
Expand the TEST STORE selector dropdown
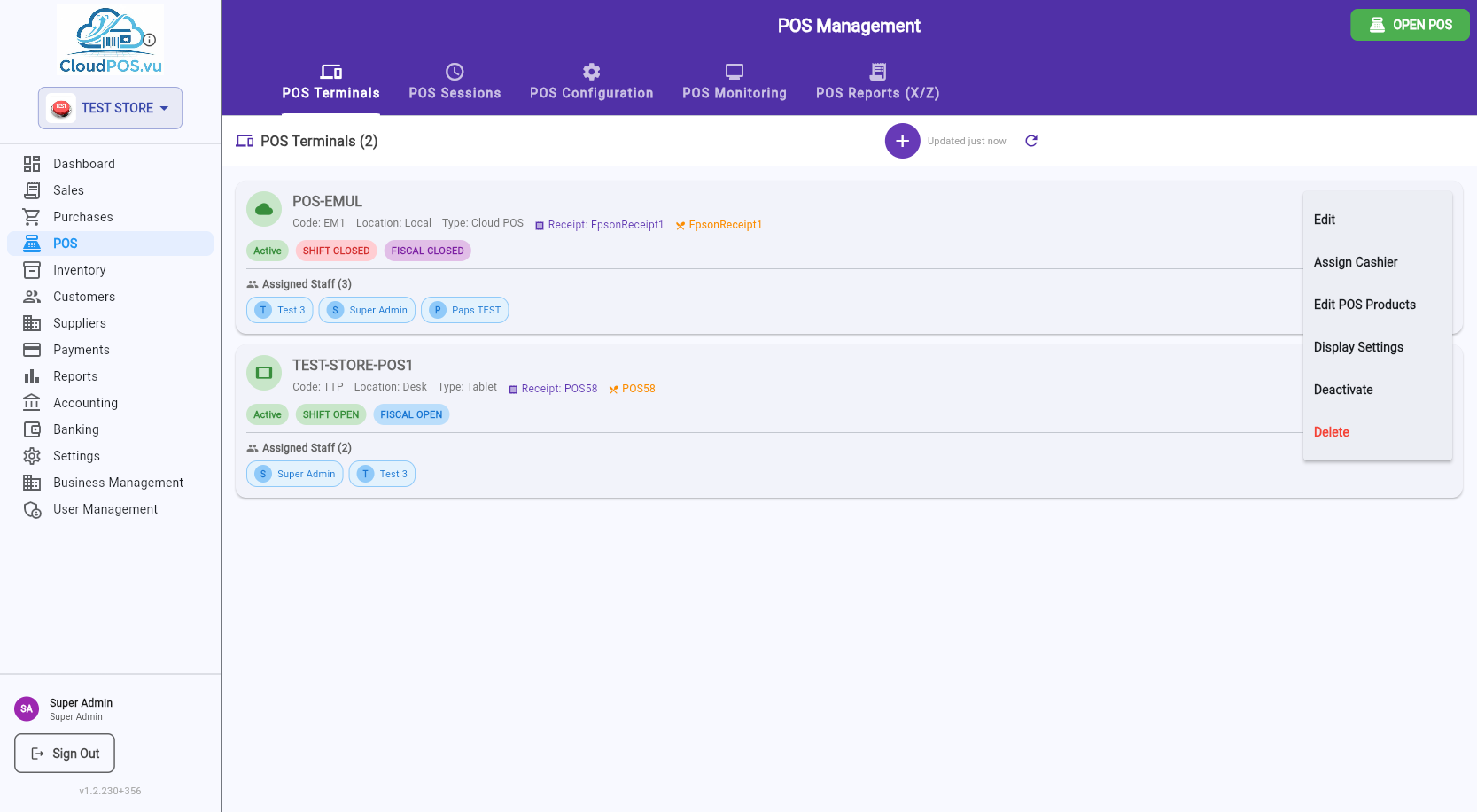tap(110, 108)
